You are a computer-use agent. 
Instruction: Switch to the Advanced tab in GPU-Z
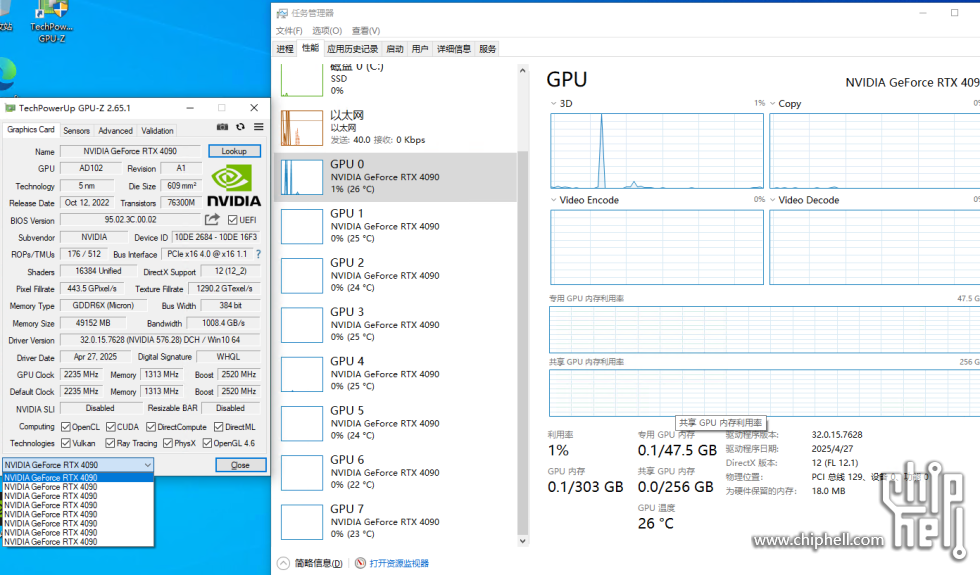115,131
